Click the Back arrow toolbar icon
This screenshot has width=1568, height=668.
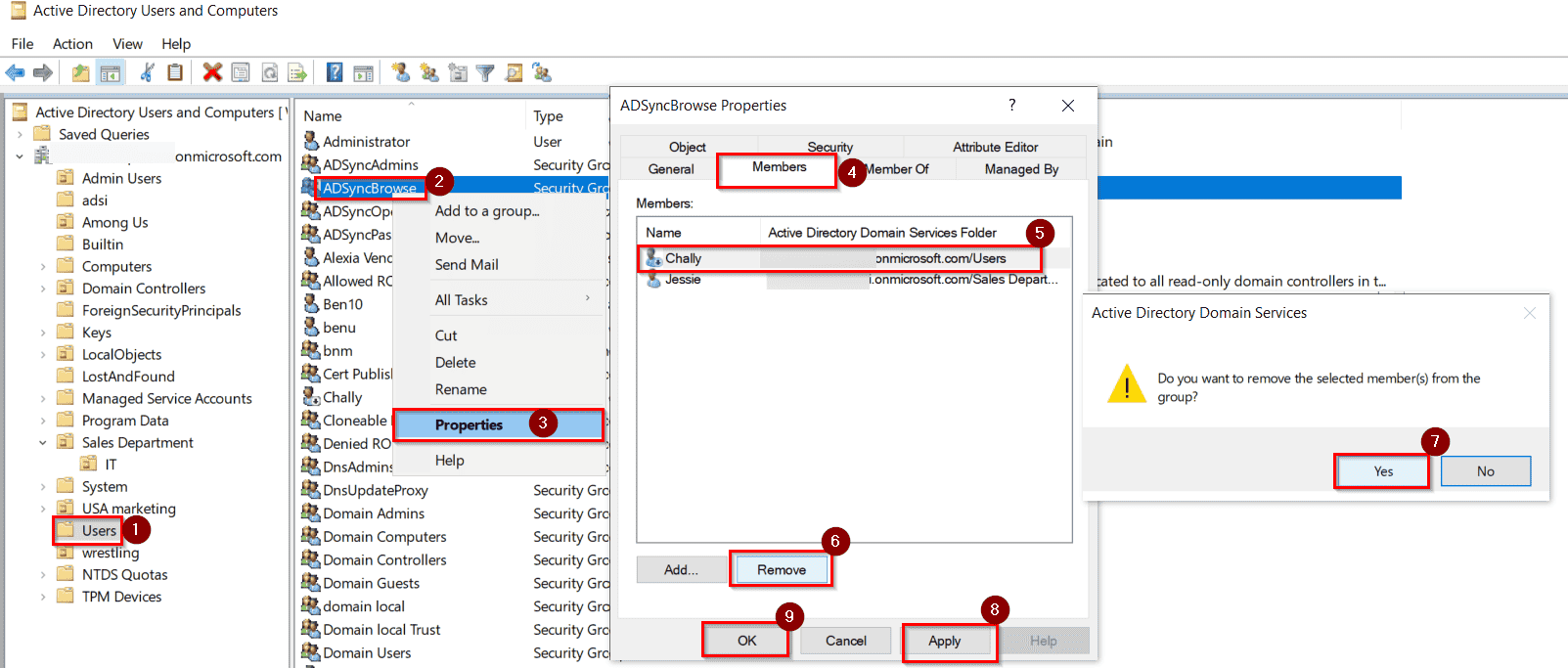[x=16, y=72]
